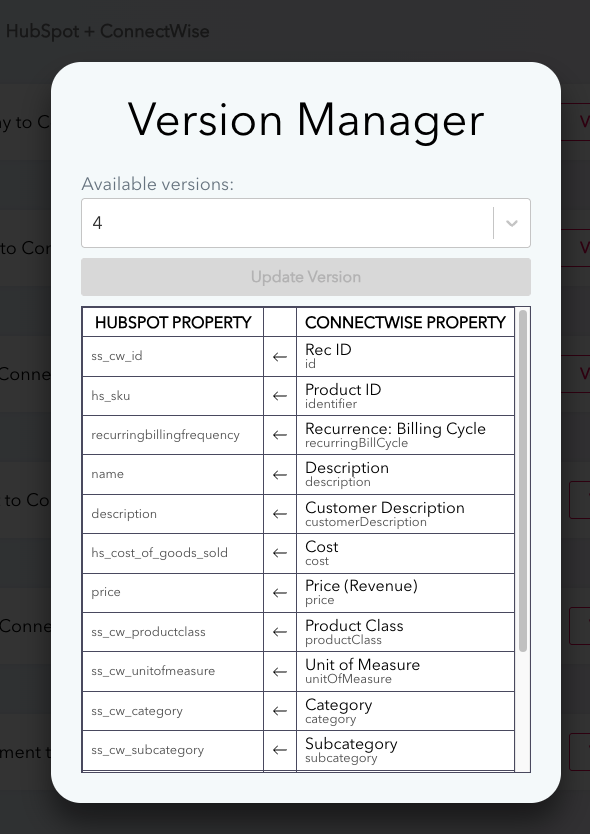Click the Price (Revenue) property

[405, 593]
